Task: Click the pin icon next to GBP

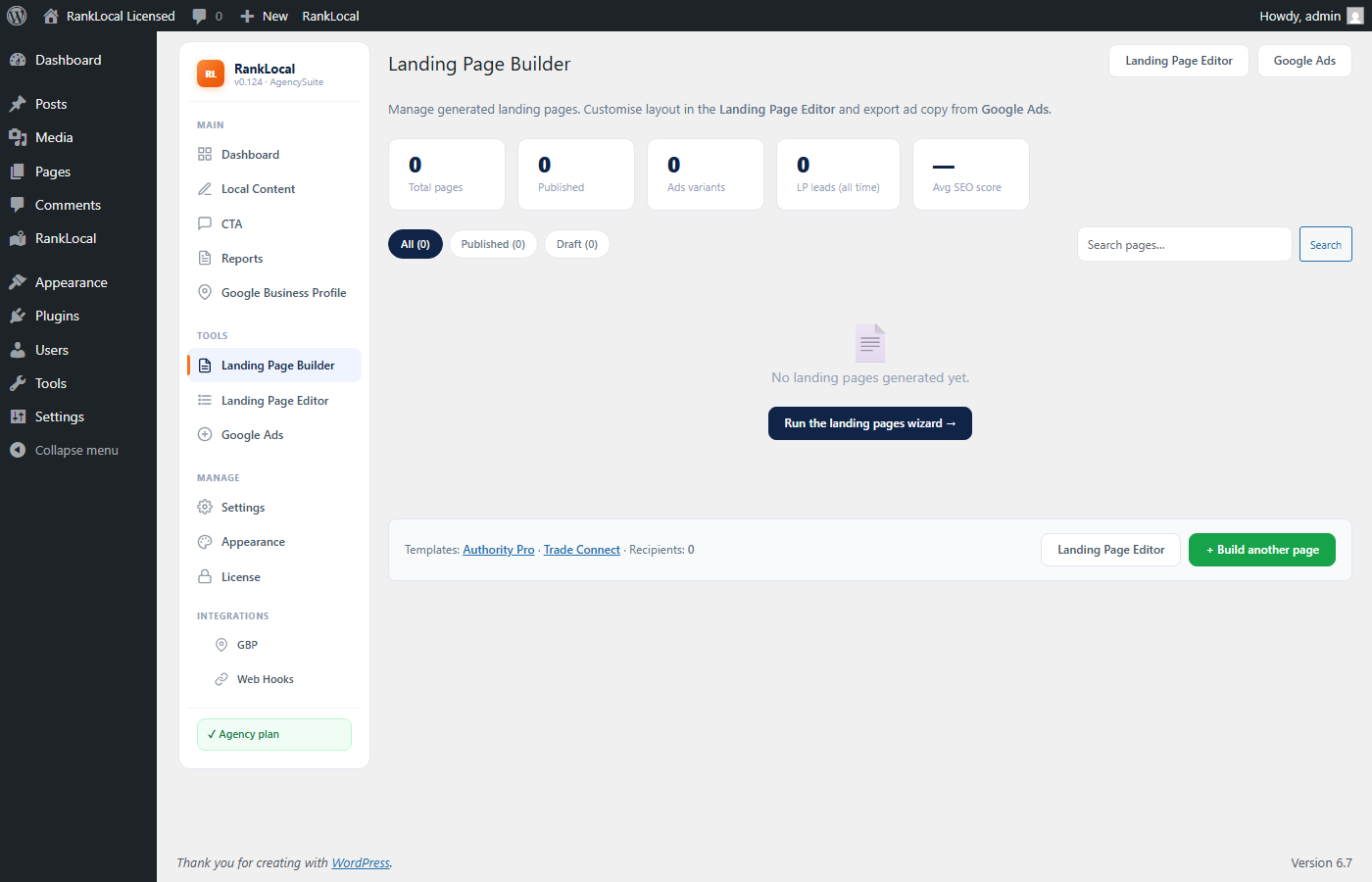Action: click(x=221, y=645)
